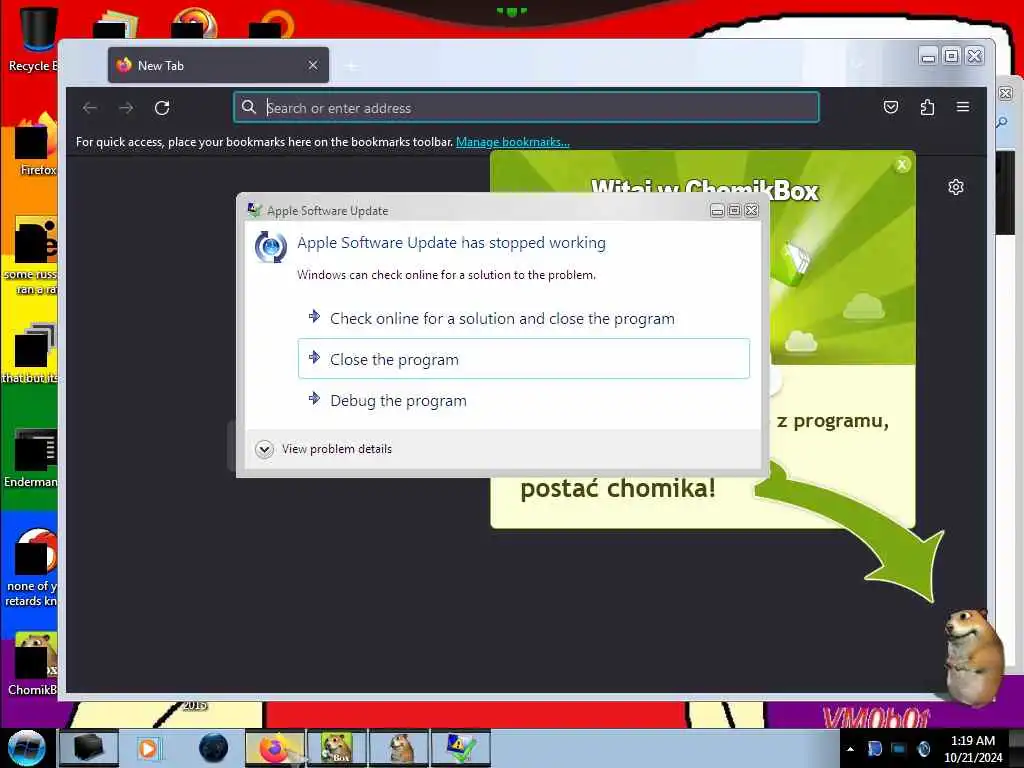Select the ChomikBox desktop shortcut
1024x768 pixels.
33,663
